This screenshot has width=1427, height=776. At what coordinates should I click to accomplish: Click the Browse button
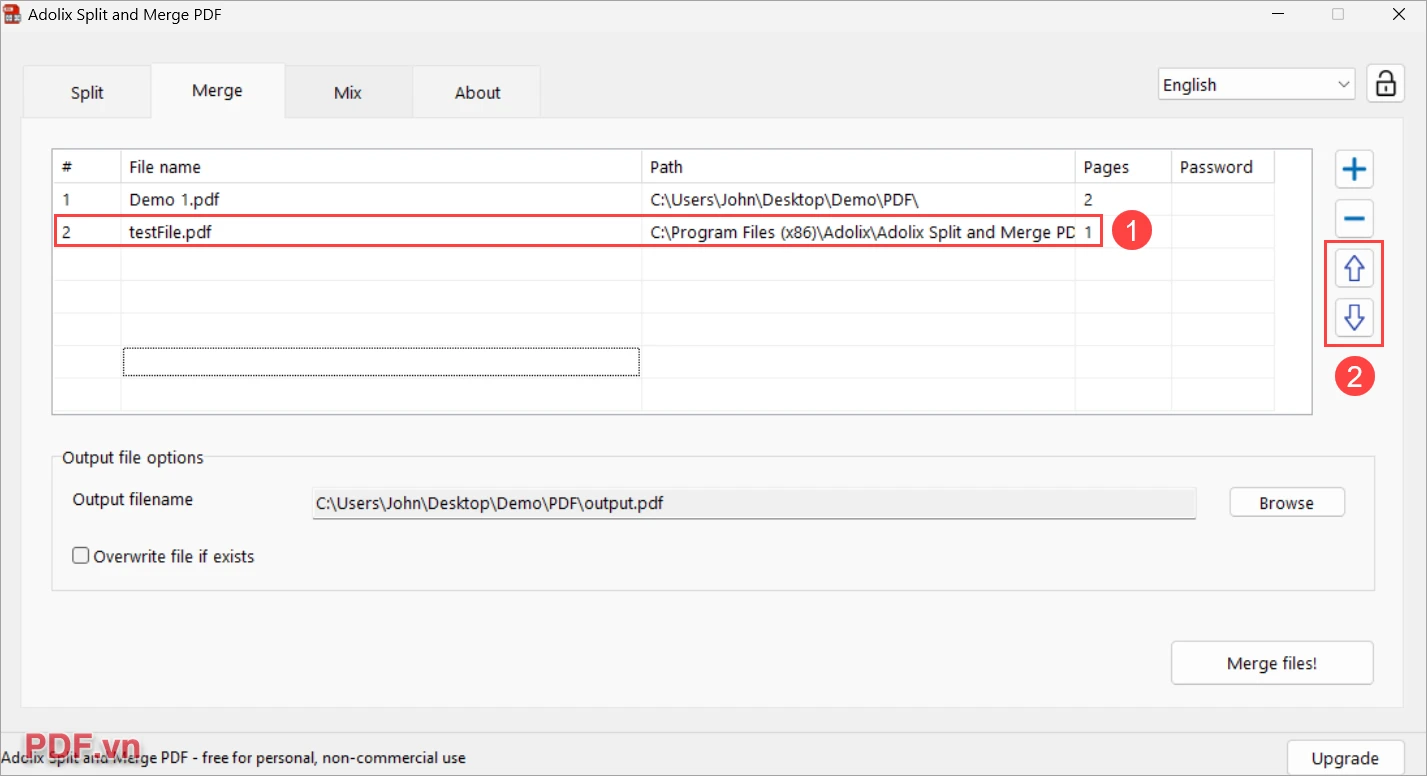click(x=1286, y=503)
